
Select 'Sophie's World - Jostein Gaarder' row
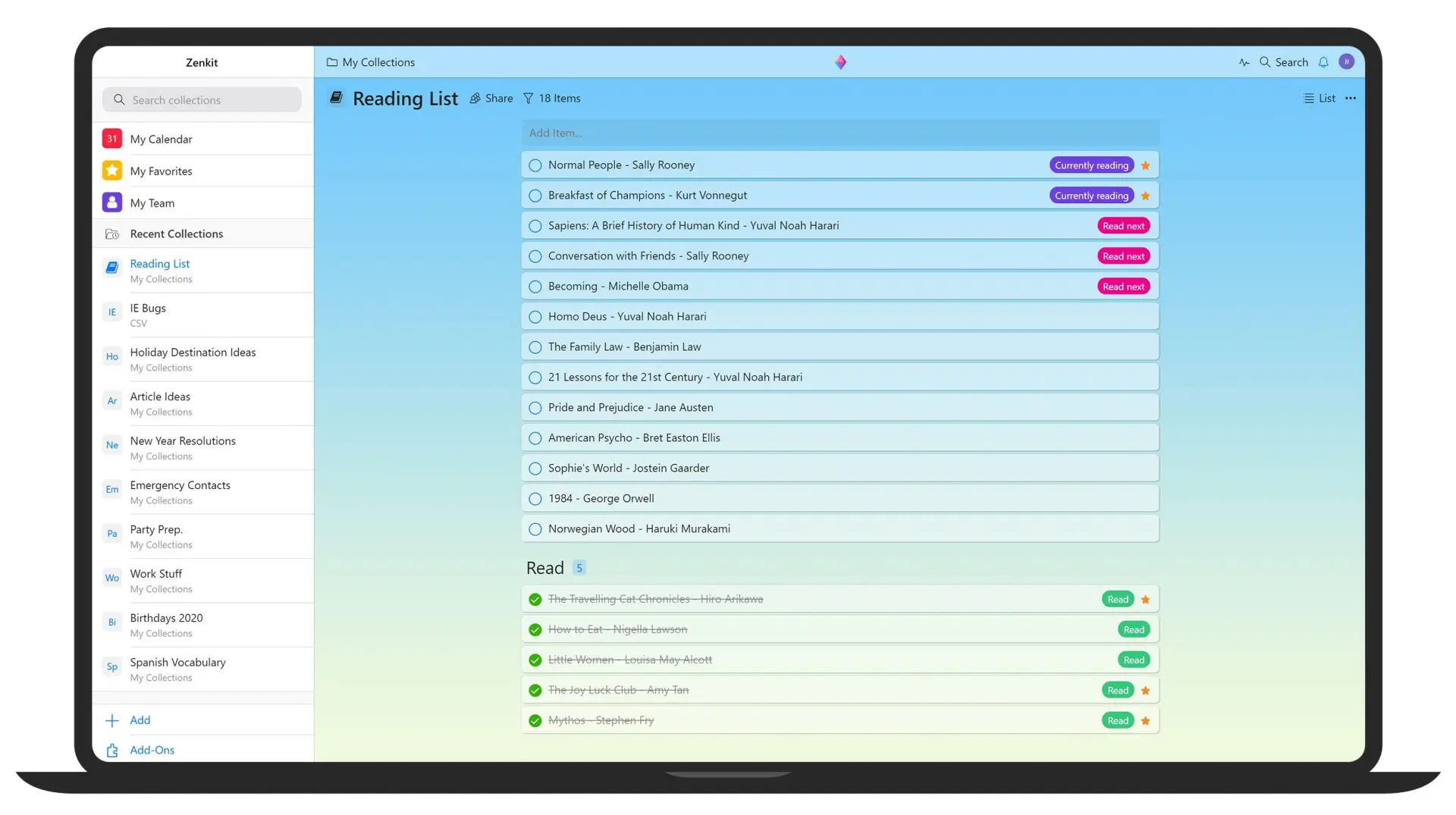coord(840,469)
